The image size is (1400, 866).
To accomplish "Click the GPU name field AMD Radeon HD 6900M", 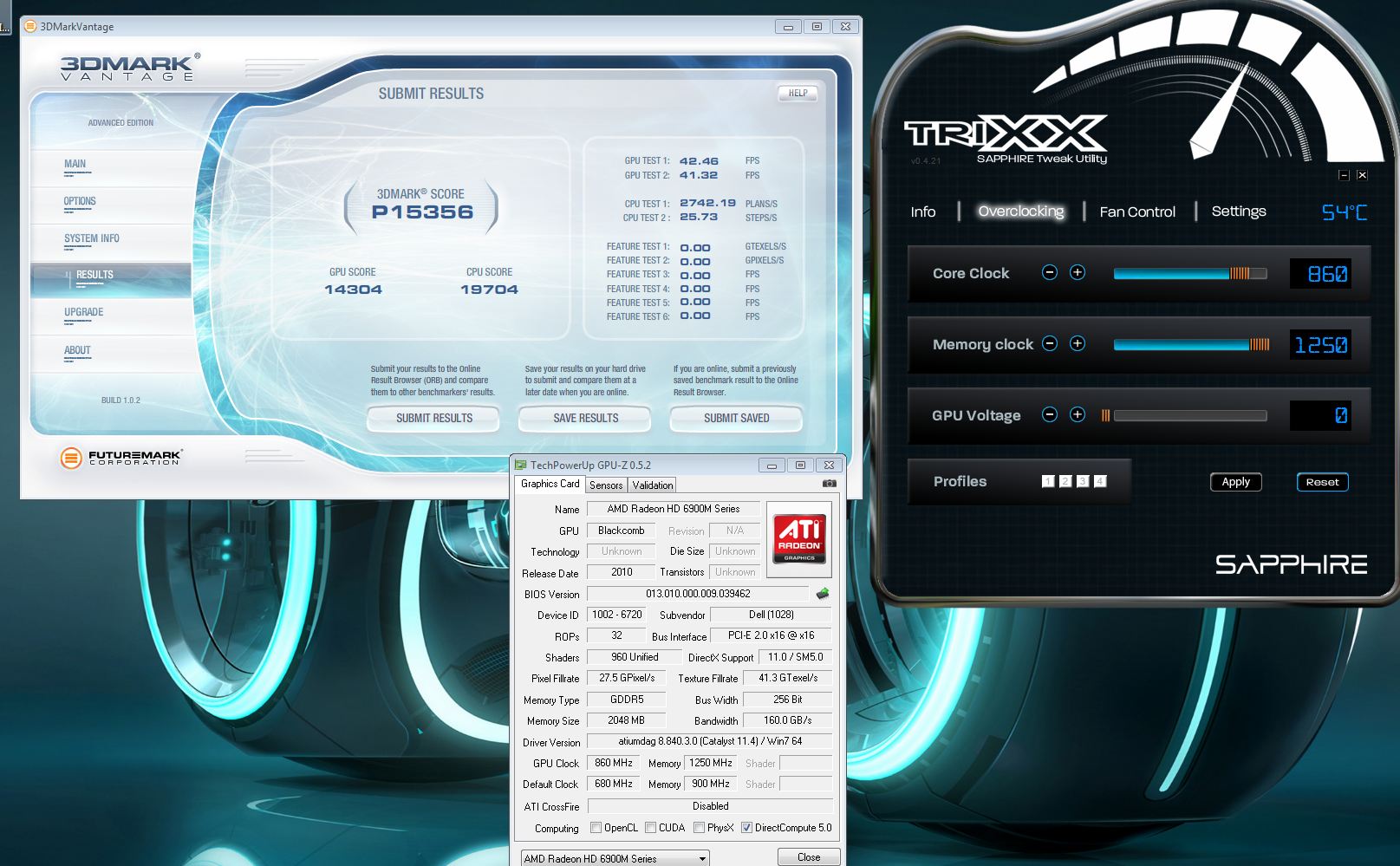I will (673, 509).
